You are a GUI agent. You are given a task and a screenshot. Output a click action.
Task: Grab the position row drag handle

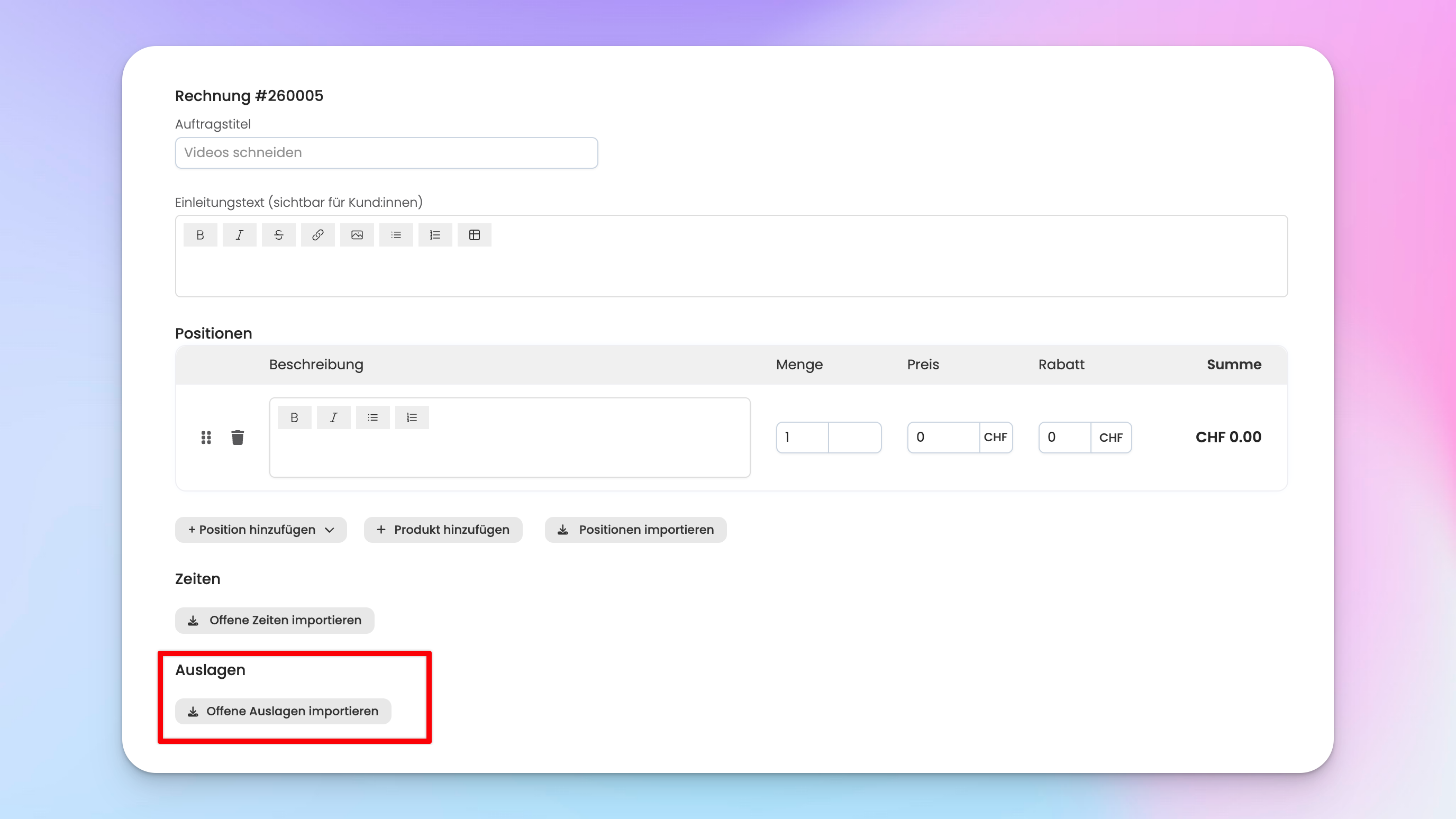(206, 438)
